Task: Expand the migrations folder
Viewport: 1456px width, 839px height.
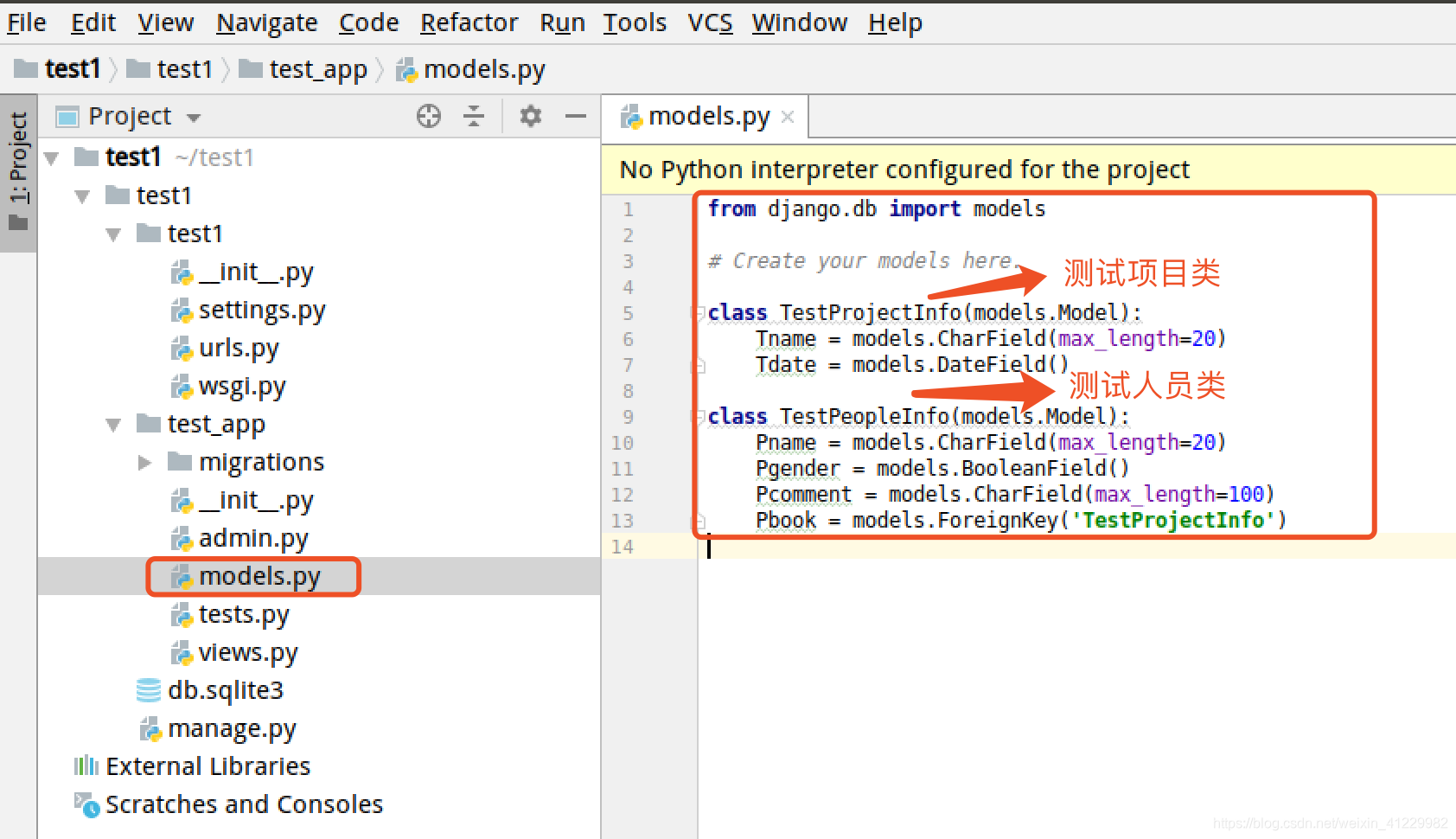Action: coord(144,463)
